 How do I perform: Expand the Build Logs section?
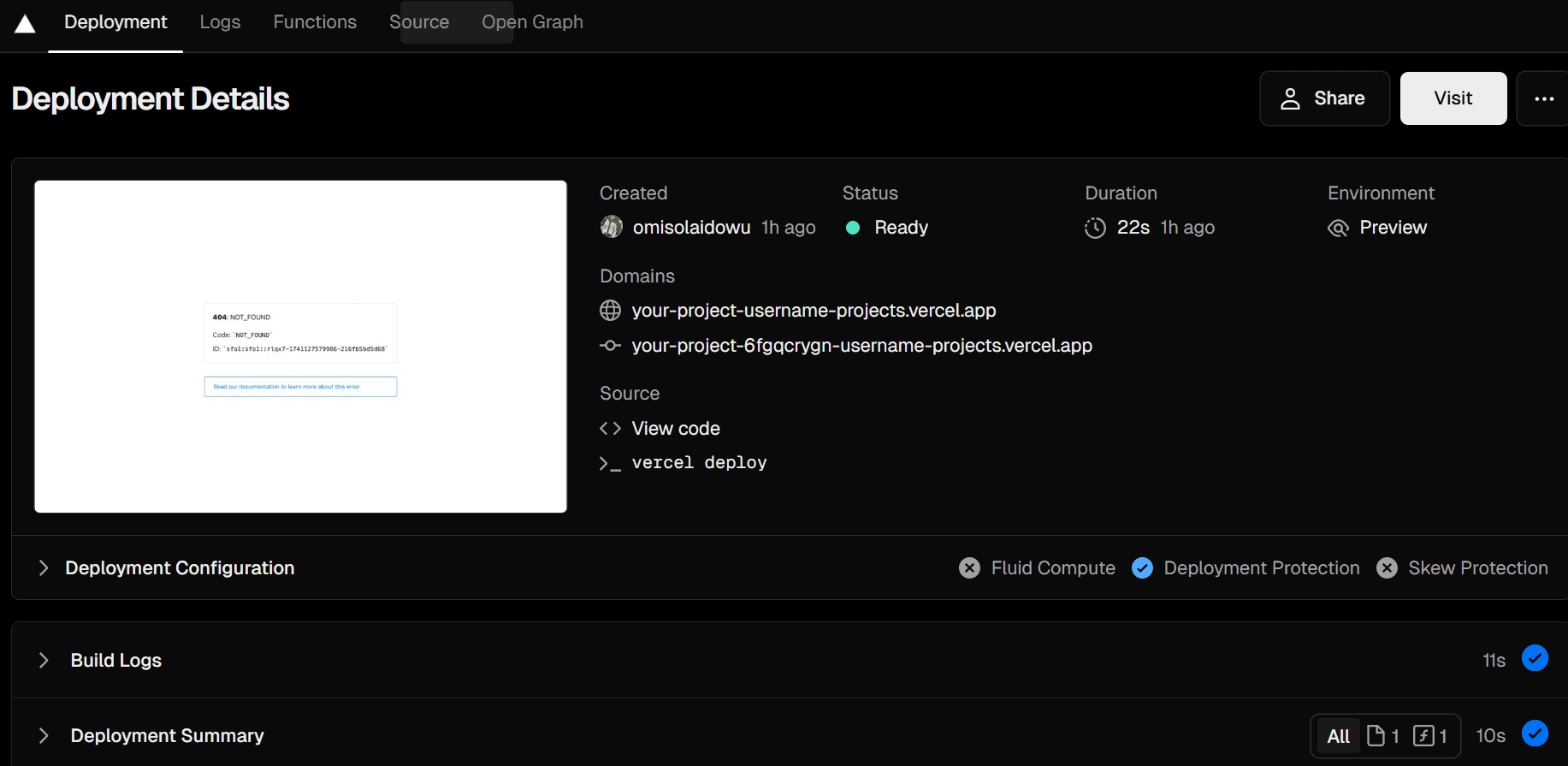point(44,661)
